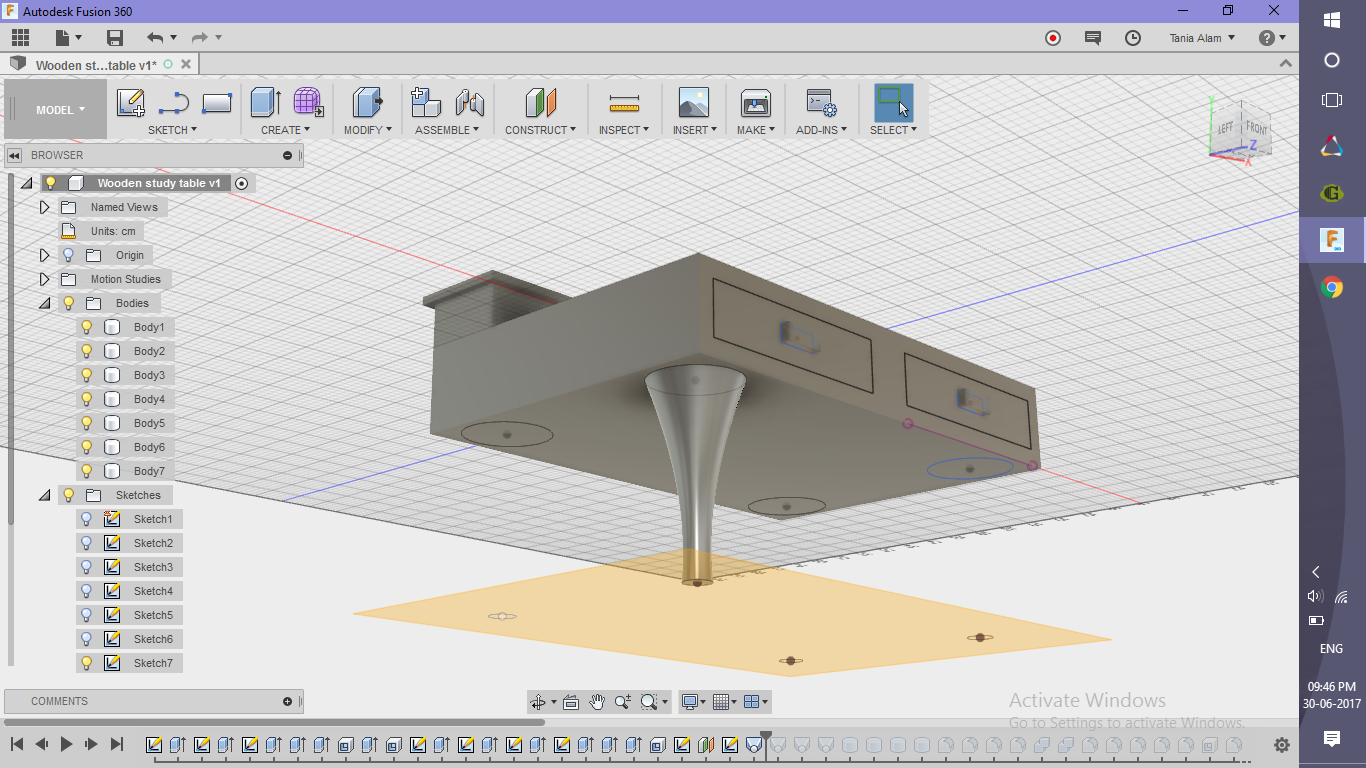This screenshot has width=1366, height=768.
Task: Click the Make 3D print icon
Action: [755, 103]
